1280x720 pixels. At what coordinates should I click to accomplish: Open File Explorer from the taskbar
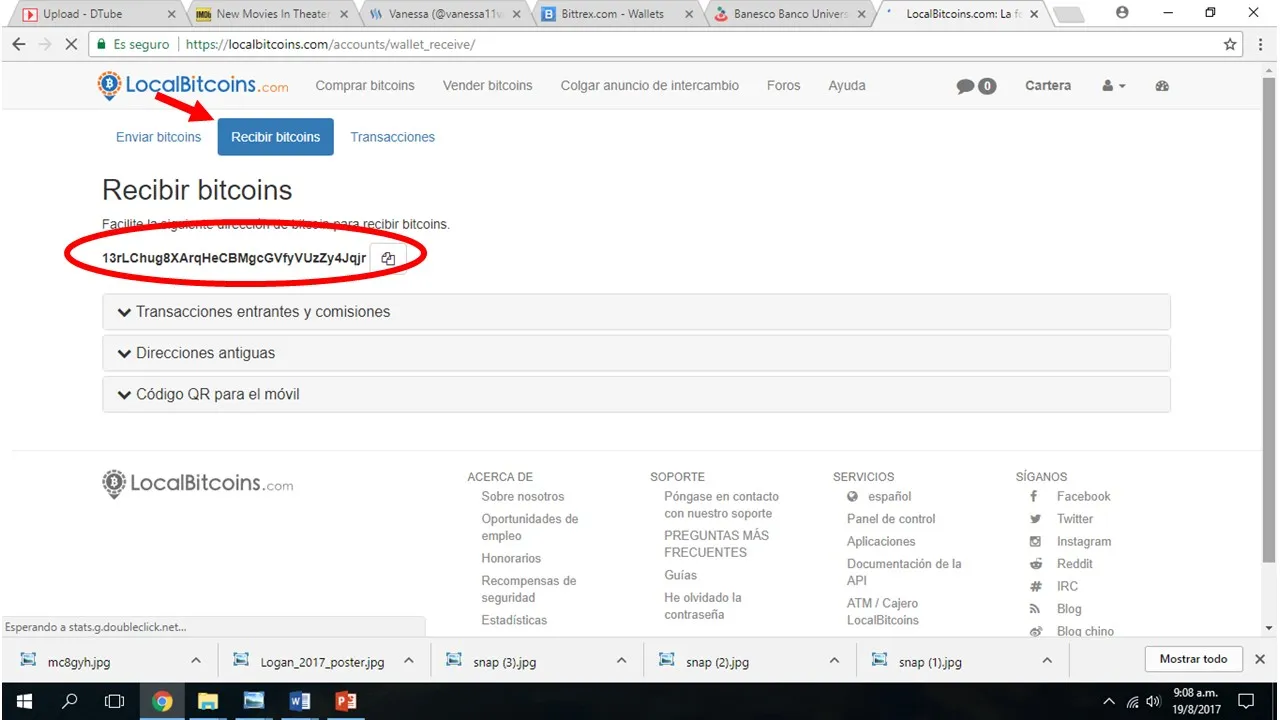(x=207, y=701)
